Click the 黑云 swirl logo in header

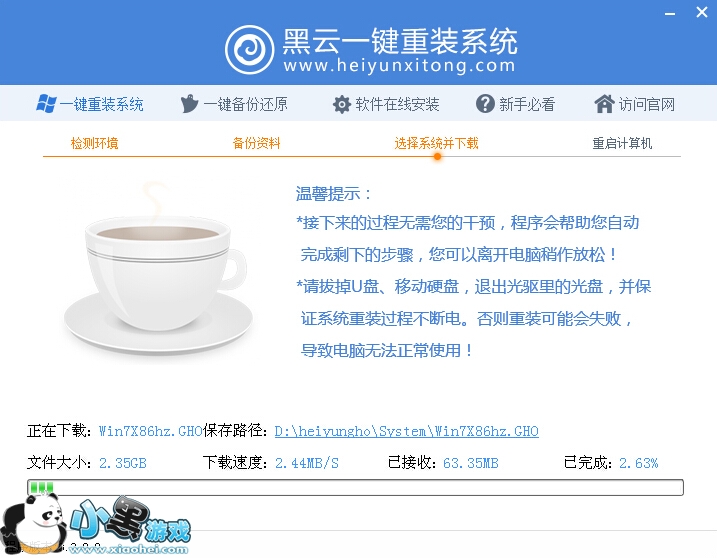coord(250,49)
